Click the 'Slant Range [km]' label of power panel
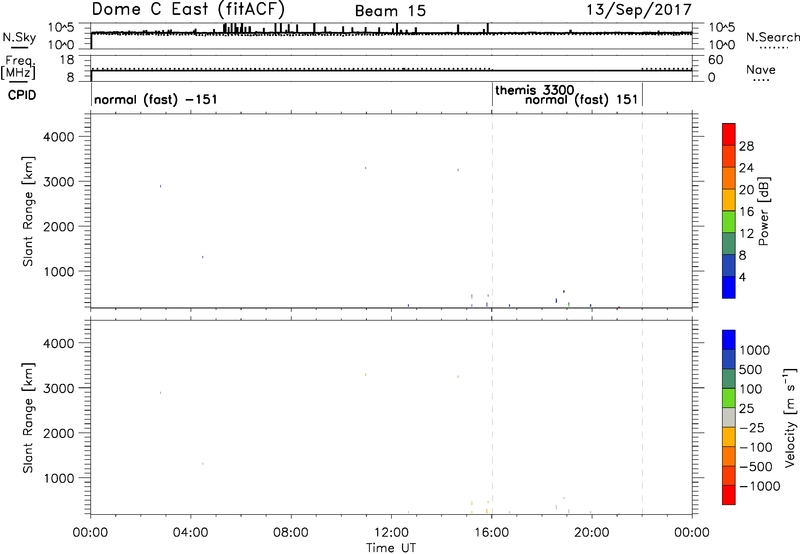This screenshot has width=800, height=554. click(x=28, y=211)
